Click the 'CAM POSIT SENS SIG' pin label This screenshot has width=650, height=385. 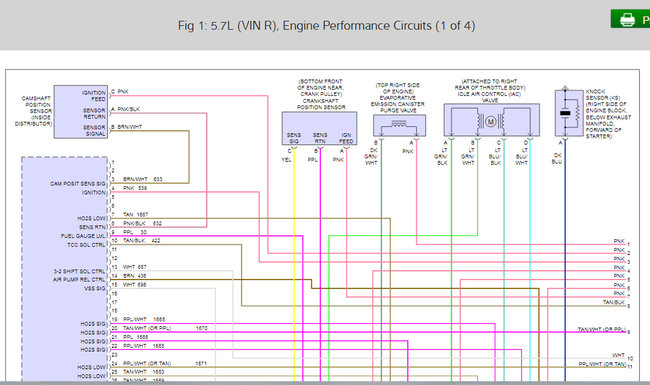coord(78,184)
